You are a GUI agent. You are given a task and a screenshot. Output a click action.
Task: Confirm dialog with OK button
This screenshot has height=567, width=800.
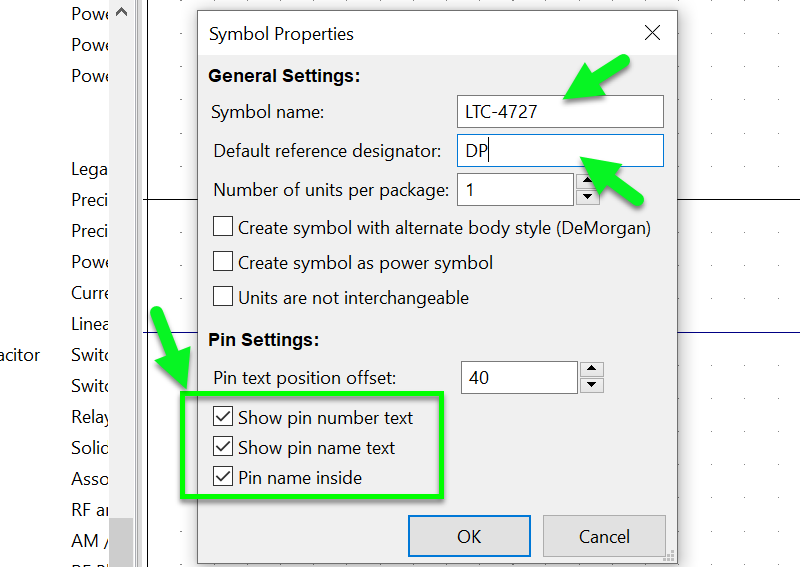pyautogui.click(x=469, y=536)
